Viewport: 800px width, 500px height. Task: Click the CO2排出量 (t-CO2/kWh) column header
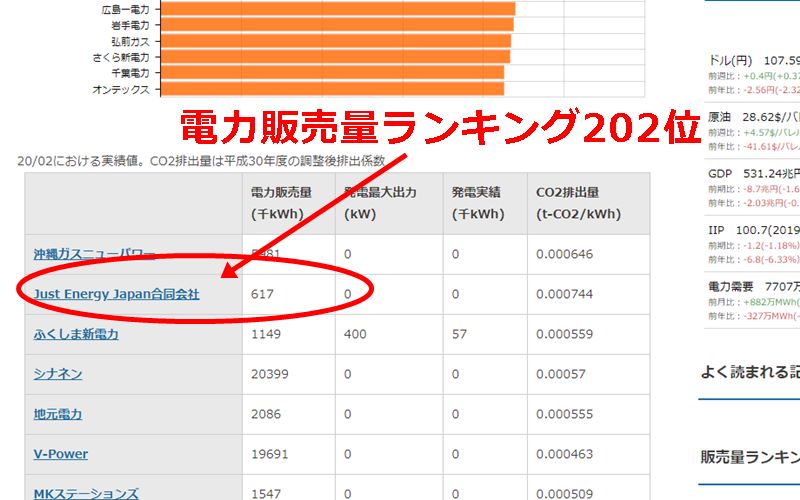click(x=589, y=204)
